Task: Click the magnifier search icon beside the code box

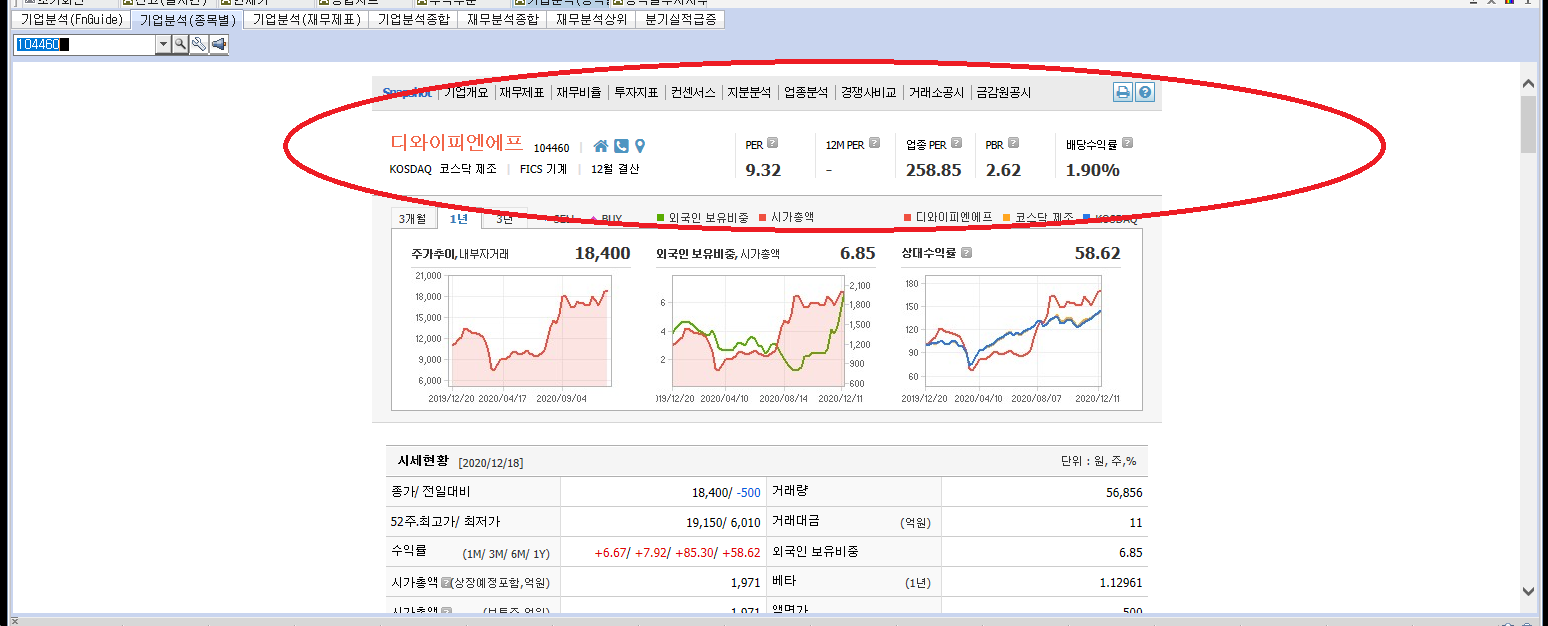Action: (x=180, y=44)
